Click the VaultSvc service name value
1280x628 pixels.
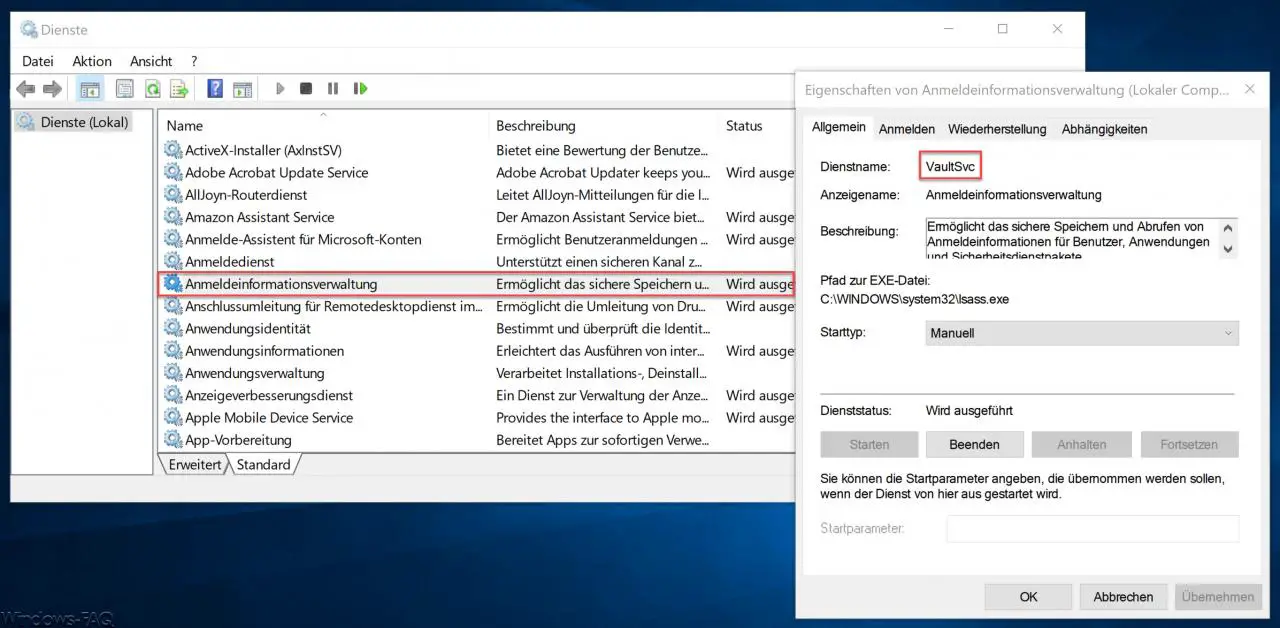(950, 166)
